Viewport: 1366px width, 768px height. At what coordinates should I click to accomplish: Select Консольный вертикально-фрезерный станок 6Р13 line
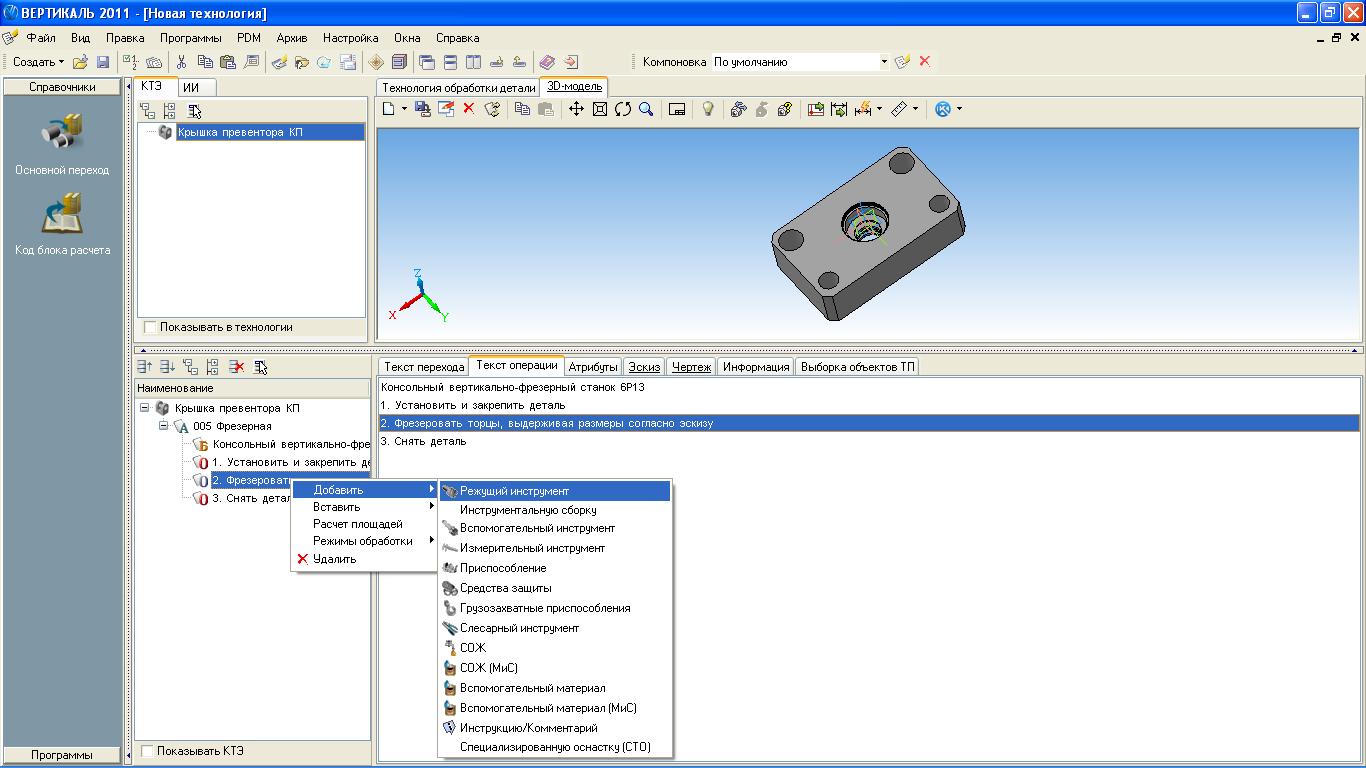click(x=868, y=387)
